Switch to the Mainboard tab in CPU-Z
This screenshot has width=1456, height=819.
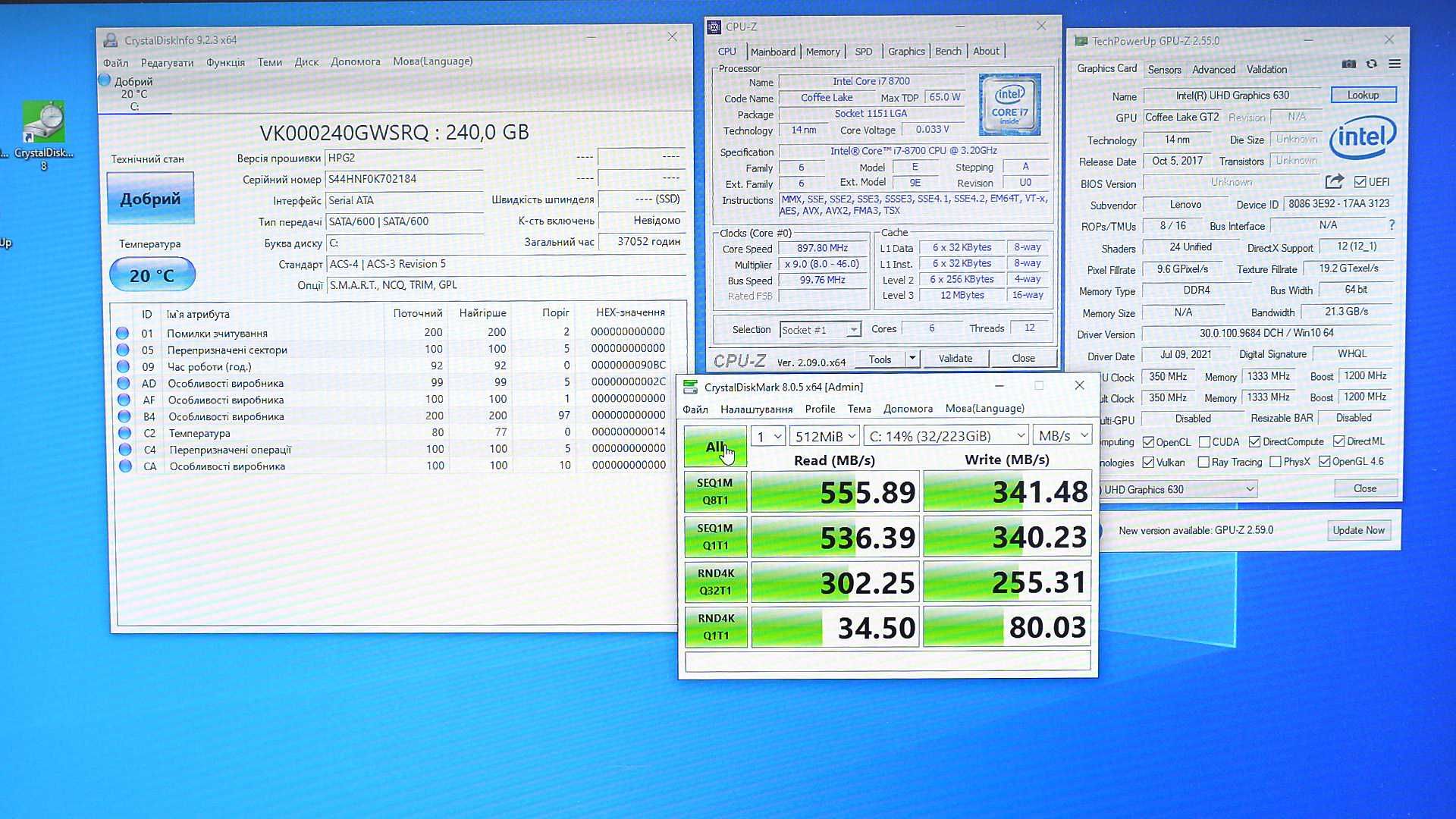(x=773, y=52)
